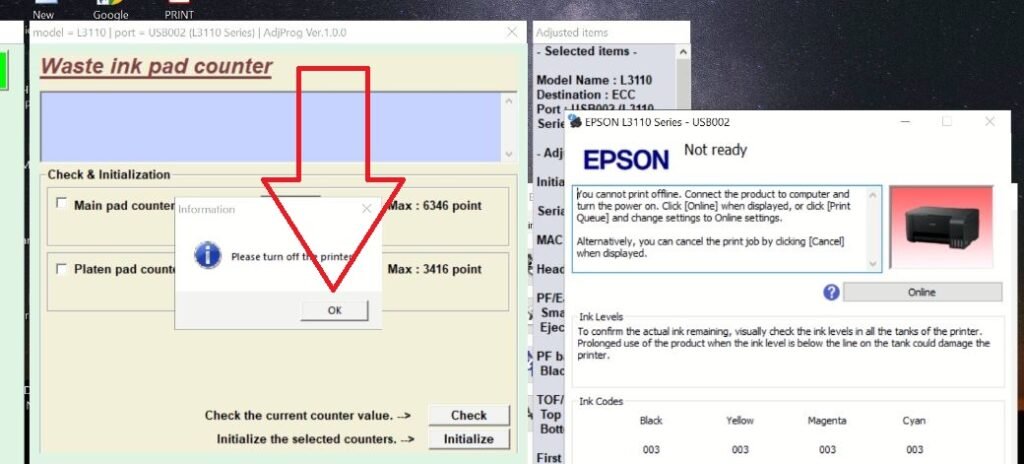
Task: Click the Epson message box scroll down arrow
Action: (873, 264)
